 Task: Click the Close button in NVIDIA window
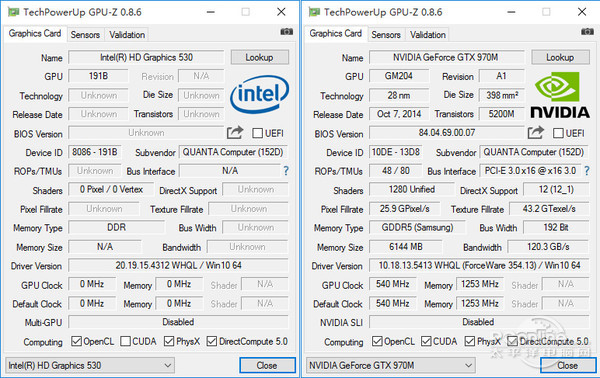click(568, 365)
